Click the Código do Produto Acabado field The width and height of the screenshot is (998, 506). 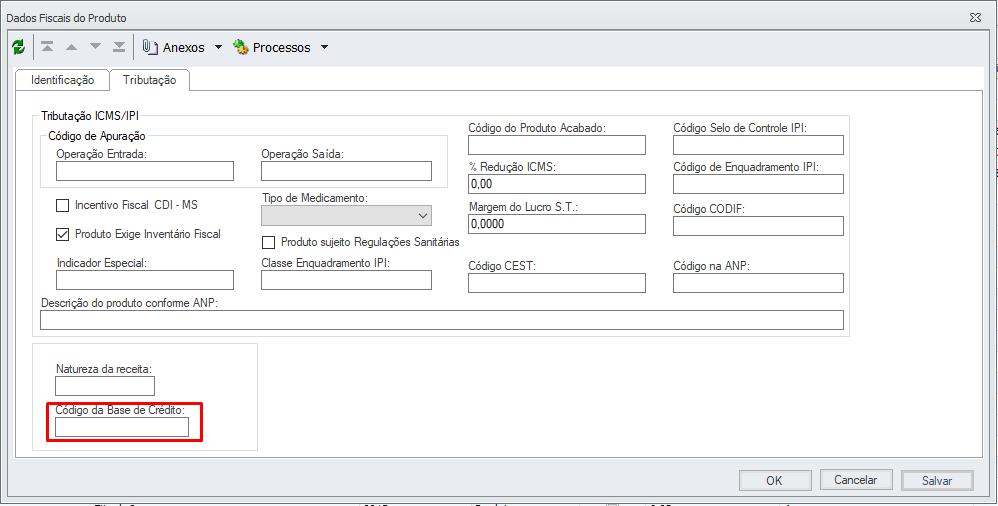557,144
